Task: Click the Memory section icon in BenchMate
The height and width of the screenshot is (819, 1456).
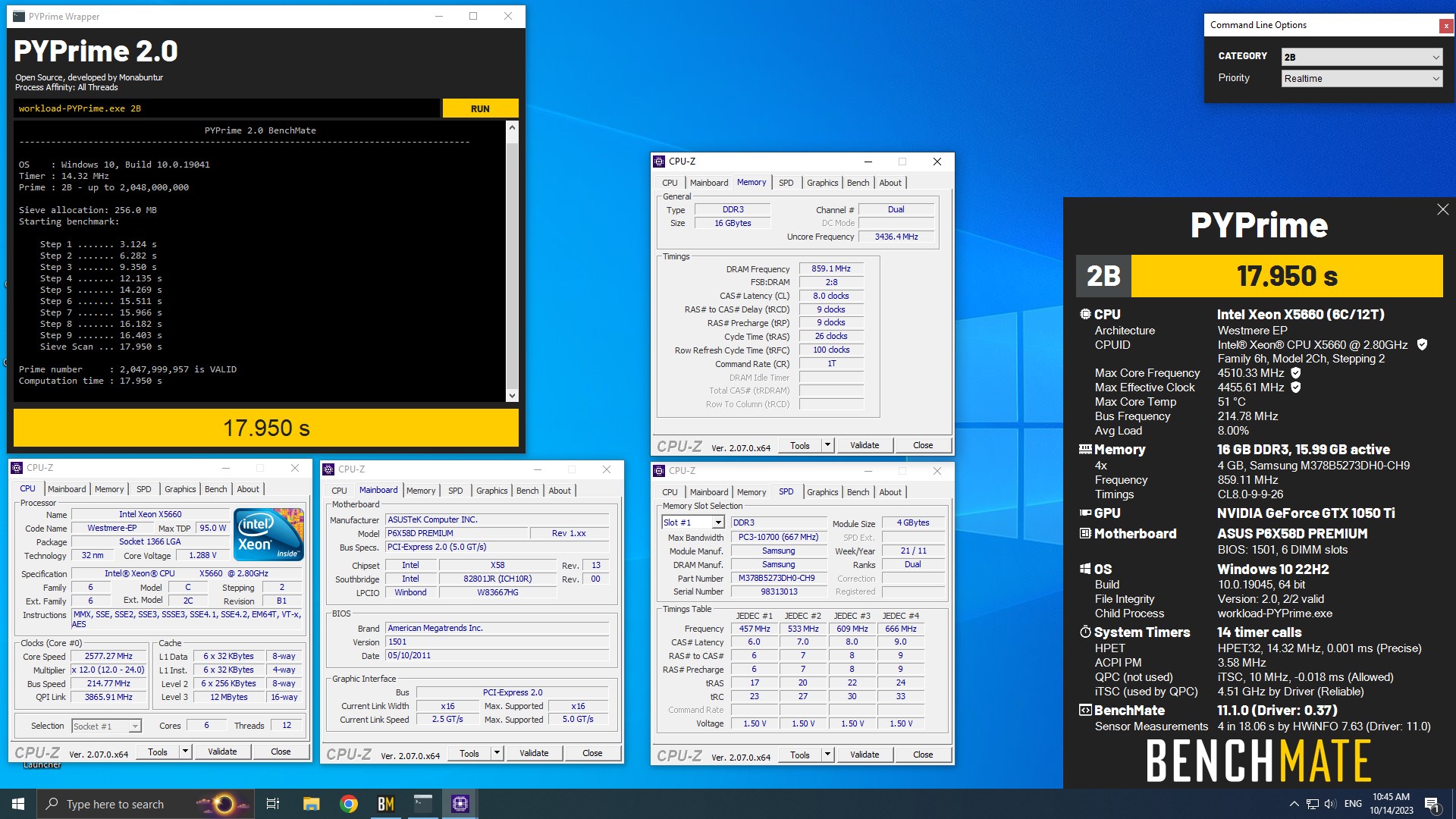Action: click(1085, 449)
